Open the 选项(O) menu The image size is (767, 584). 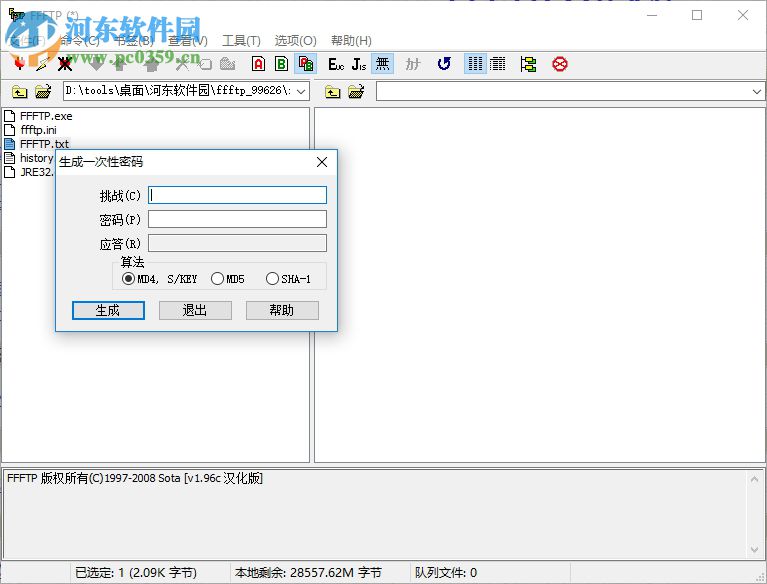tap(295, 41)
